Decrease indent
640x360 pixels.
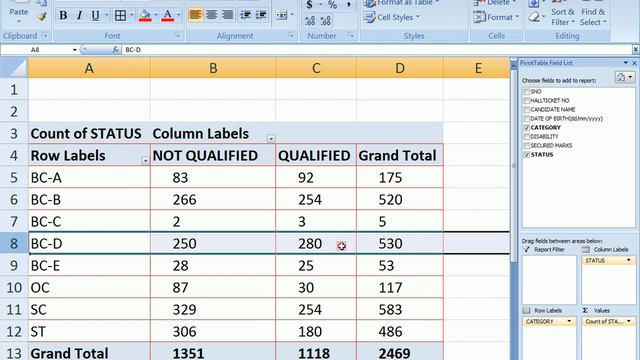tap(245, 16)
